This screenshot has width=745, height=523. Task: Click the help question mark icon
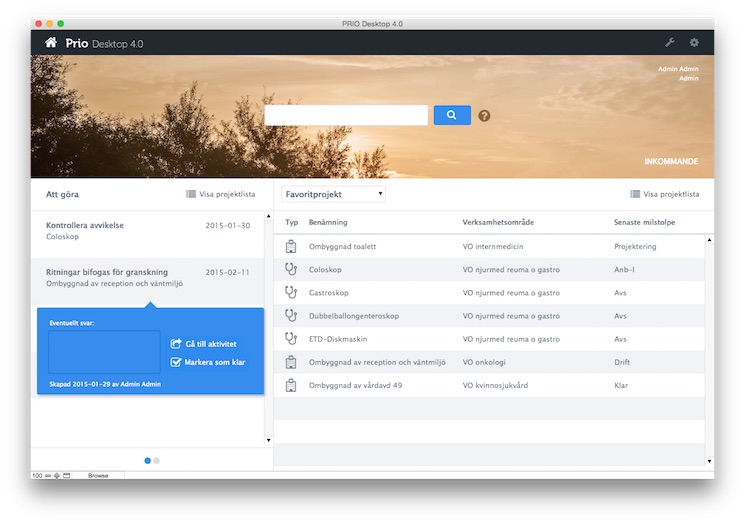pos(485,116)
